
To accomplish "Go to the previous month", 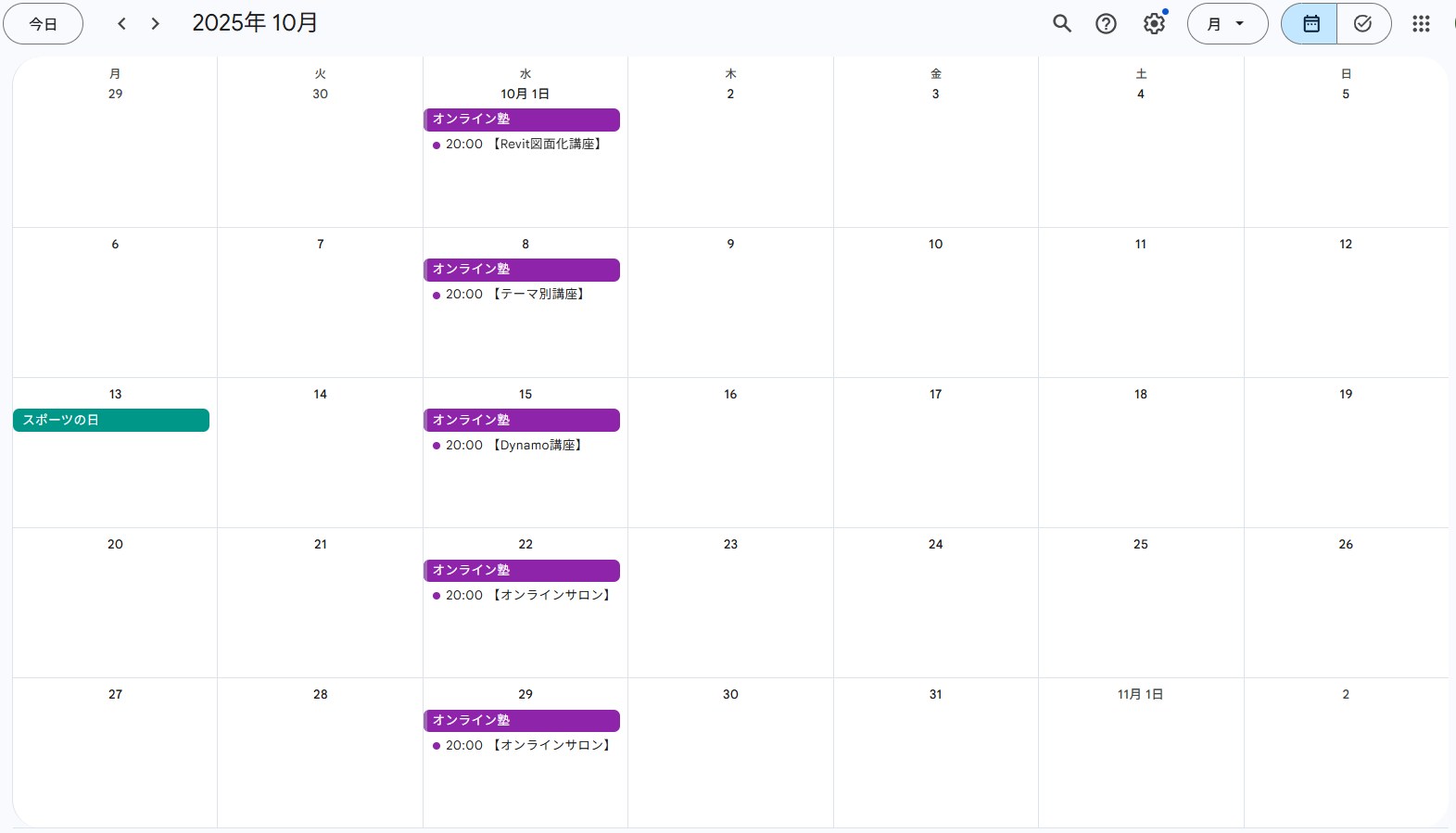I will click(x=121, y=24).
